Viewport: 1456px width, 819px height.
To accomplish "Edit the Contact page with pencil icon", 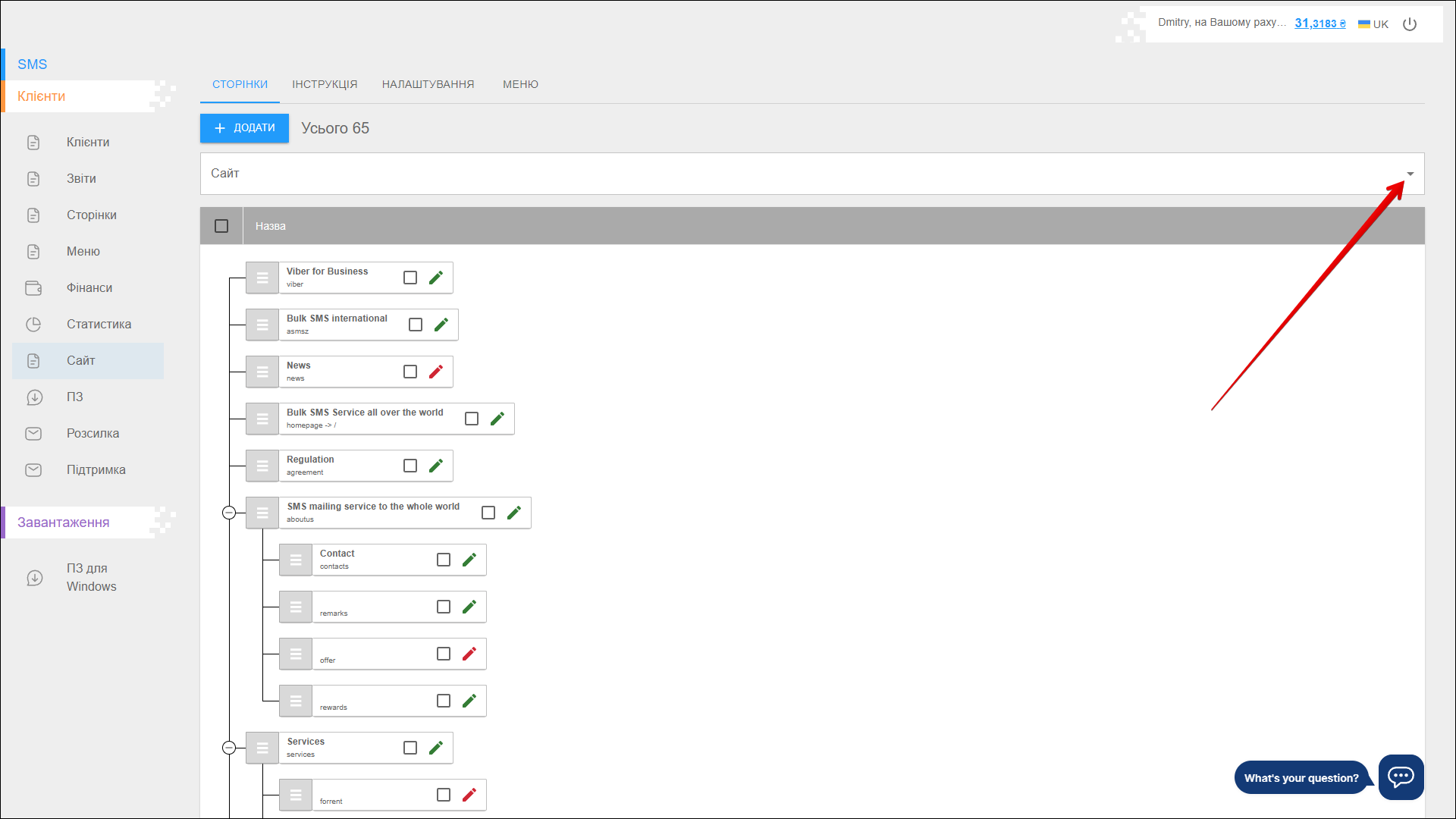I will 469,560.
